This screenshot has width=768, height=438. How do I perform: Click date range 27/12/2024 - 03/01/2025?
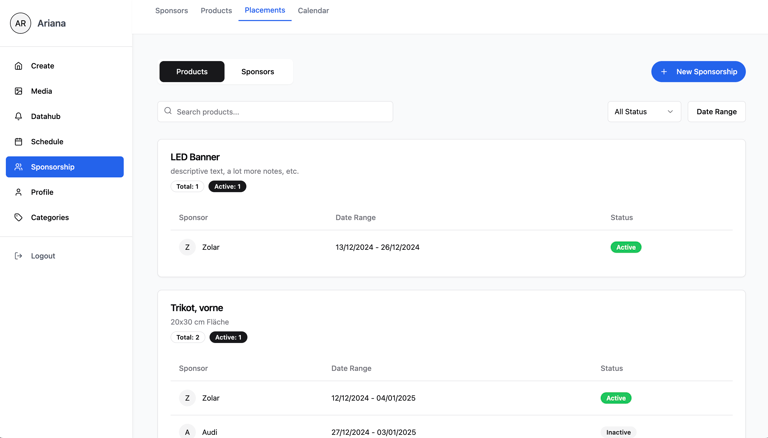[374, 432]
